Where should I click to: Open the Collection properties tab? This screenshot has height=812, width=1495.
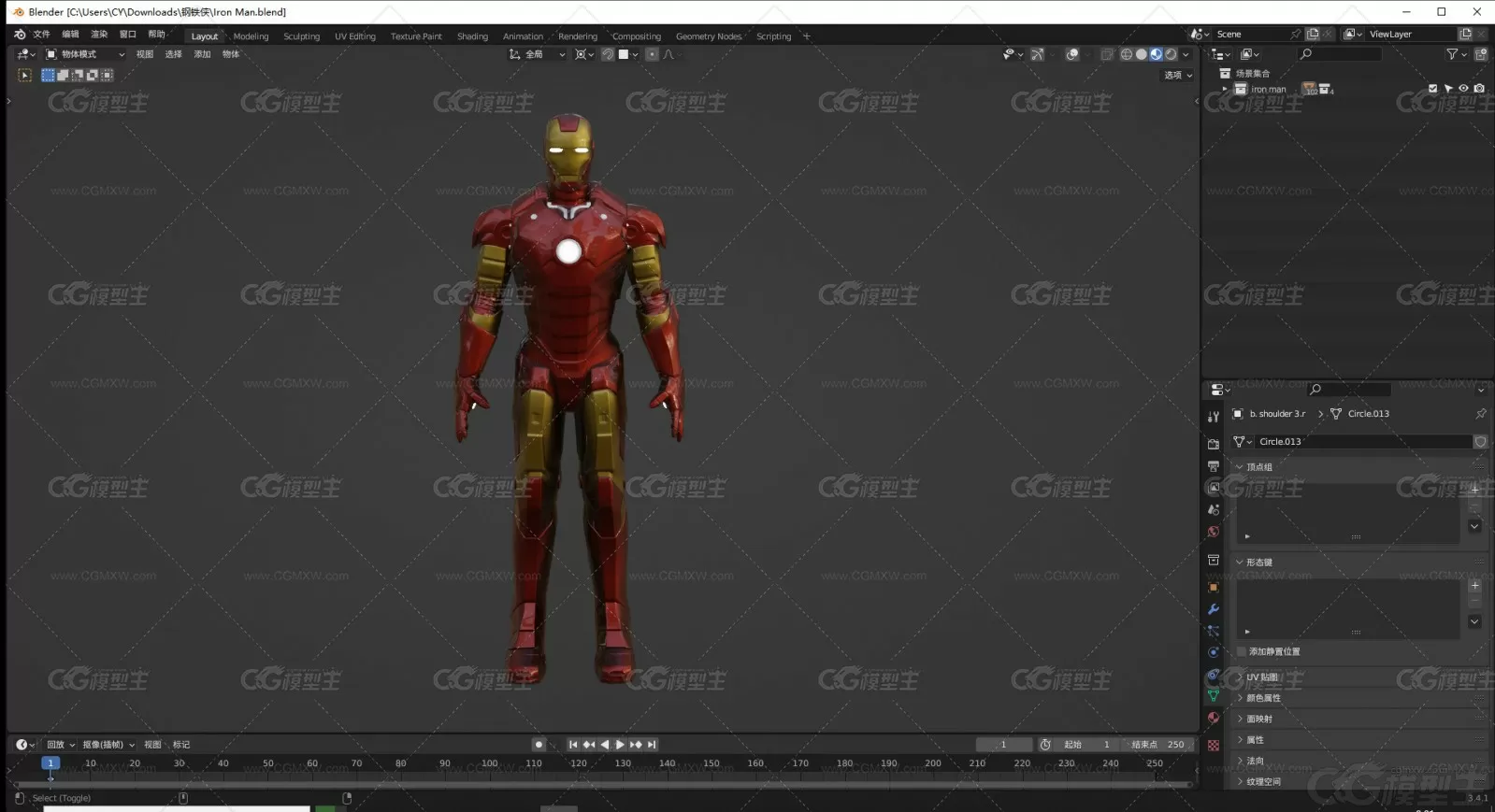point(1213,560)
